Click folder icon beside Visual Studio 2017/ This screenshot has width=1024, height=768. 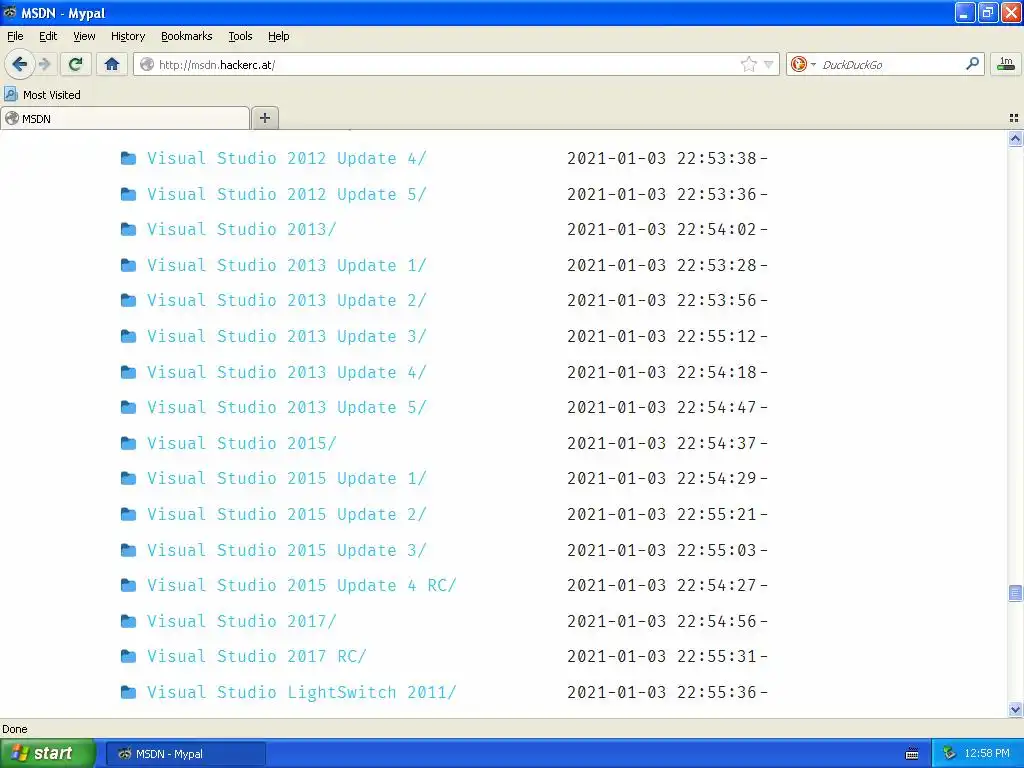(129, 621)
